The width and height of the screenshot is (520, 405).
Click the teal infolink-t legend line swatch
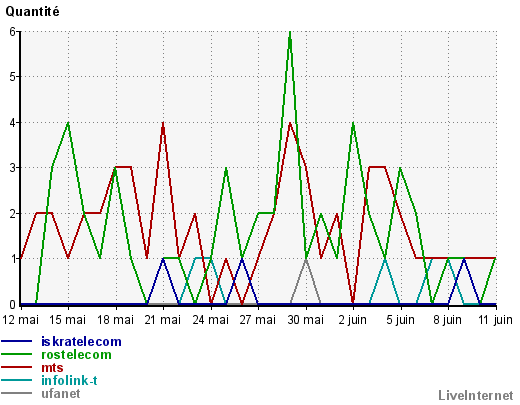pos(17,380)
